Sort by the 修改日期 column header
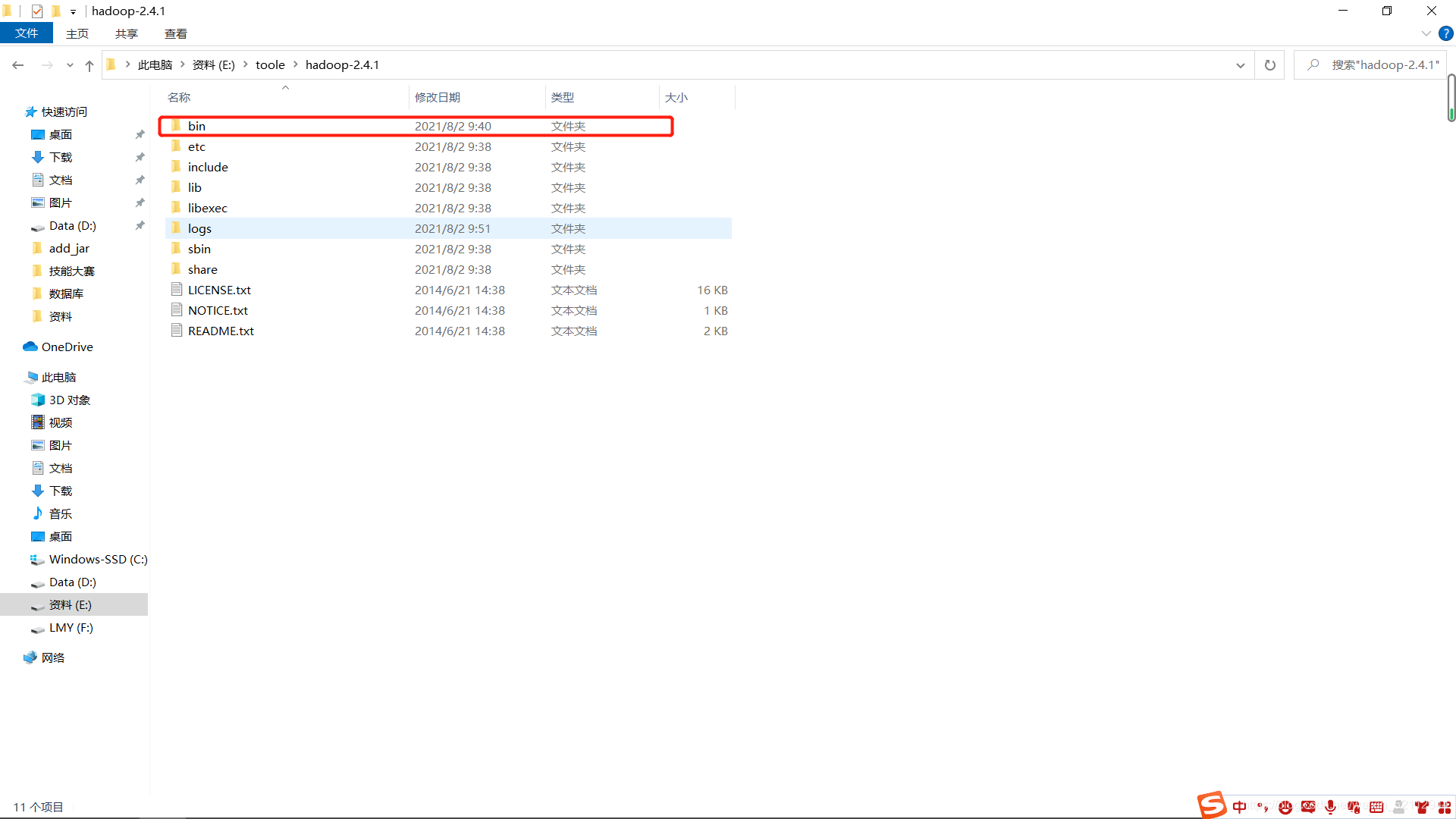The height and width of the screenshot is (819, 1456). (x=438, y=97)
